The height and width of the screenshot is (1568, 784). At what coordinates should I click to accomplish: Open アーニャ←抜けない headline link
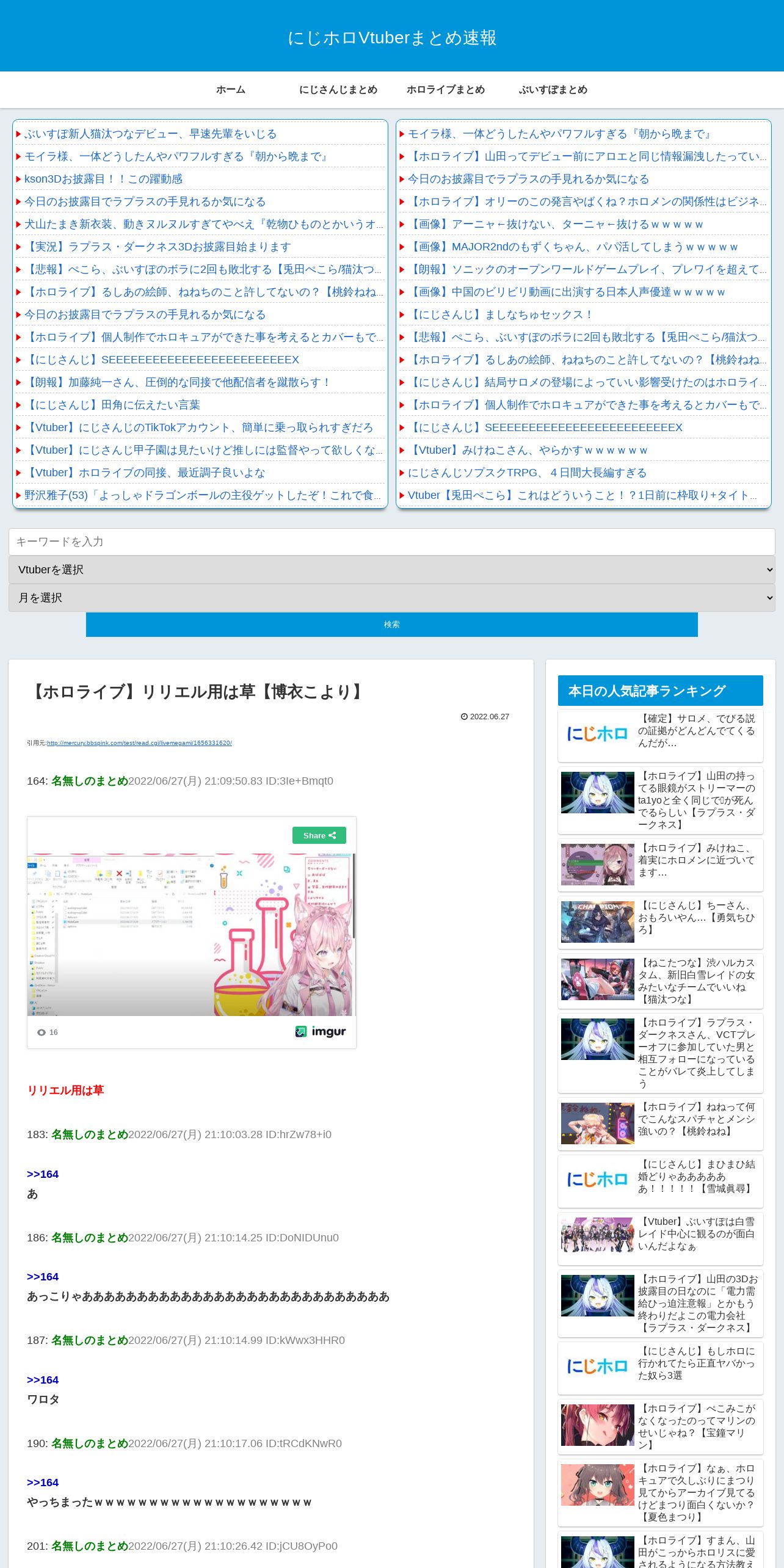[556, 224]
